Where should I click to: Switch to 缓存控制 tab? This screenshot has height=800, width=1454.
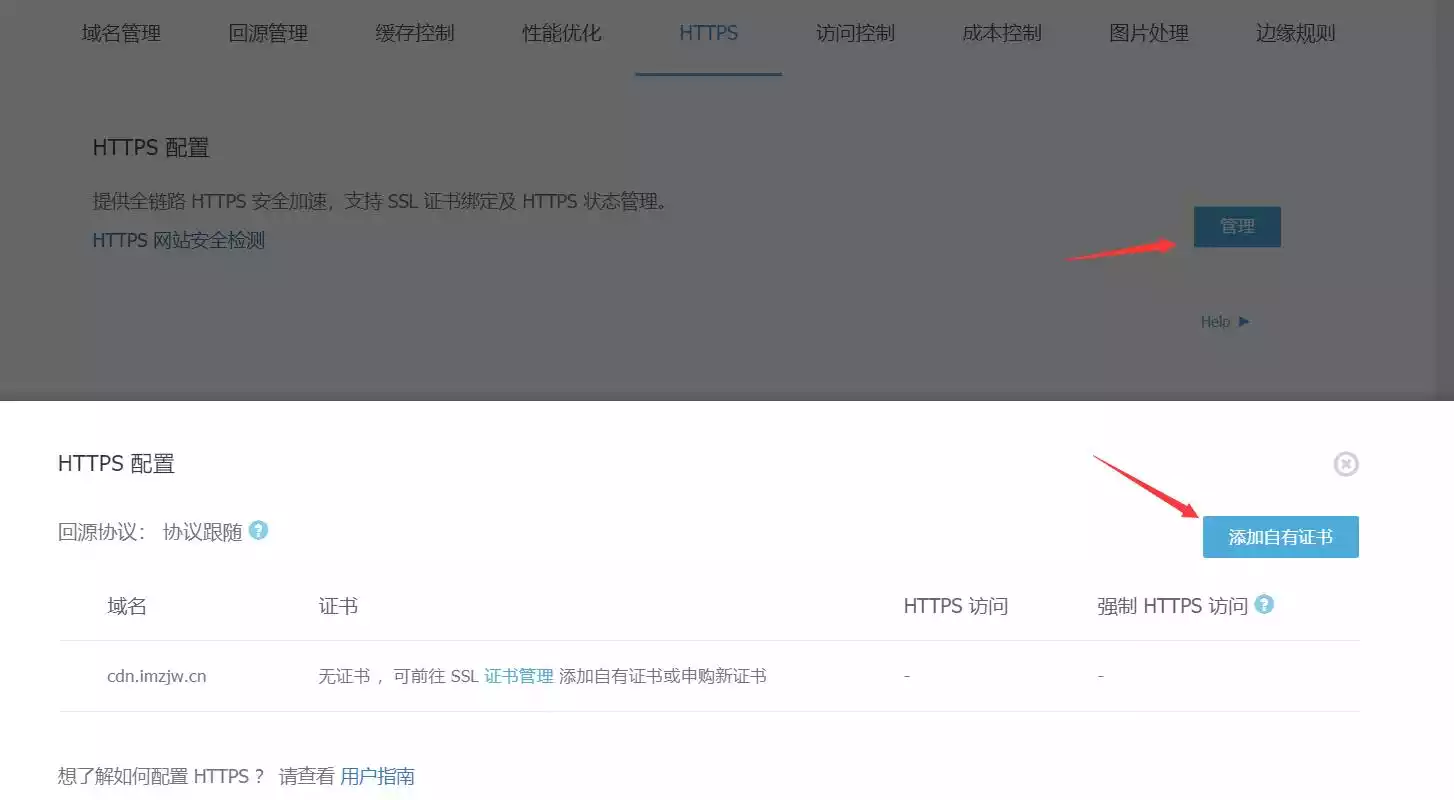415,34
